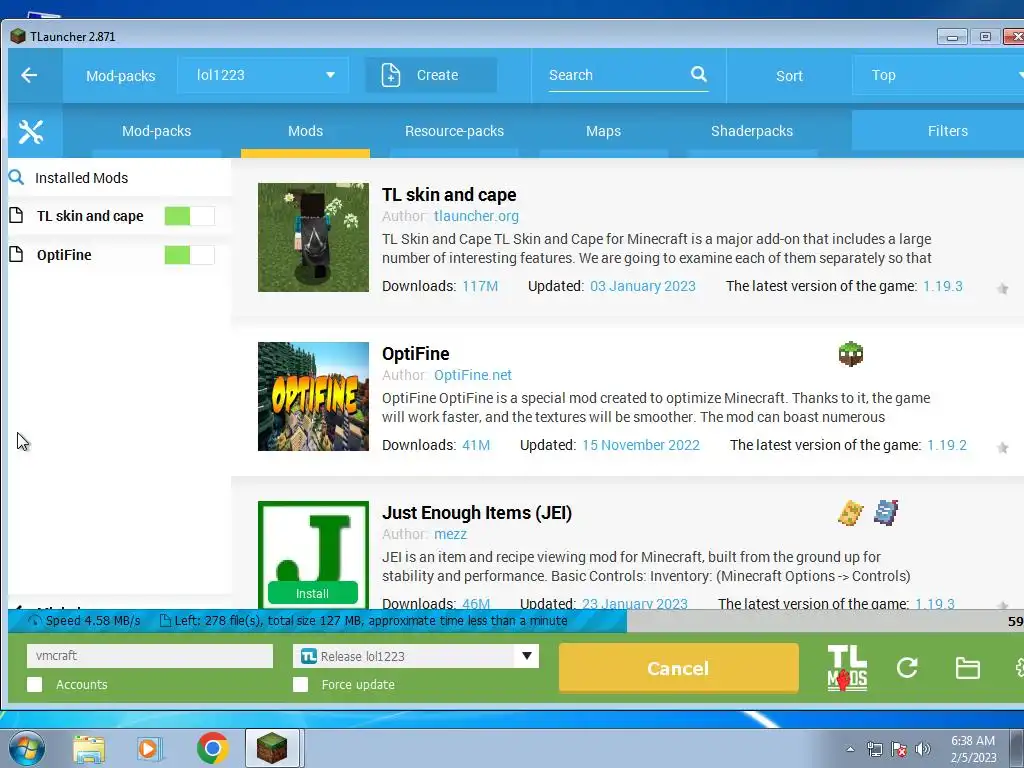Open TL MODS logo button

(x=847, y=667)
